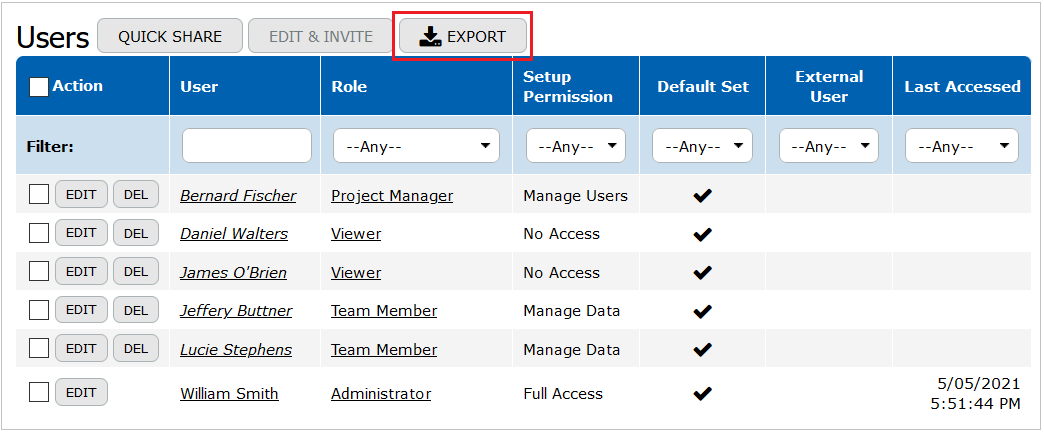Delete the Jeffery Buttner user

coord(136,310)
